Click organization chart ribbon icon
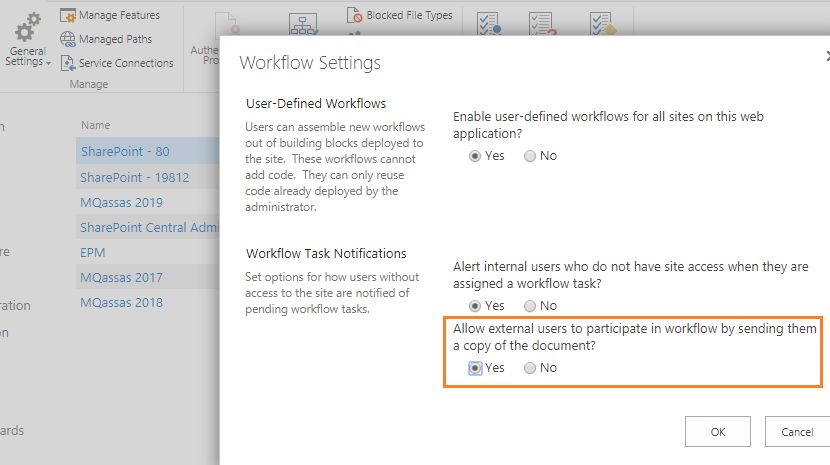 pyautogui.click(x=303, y=24)
